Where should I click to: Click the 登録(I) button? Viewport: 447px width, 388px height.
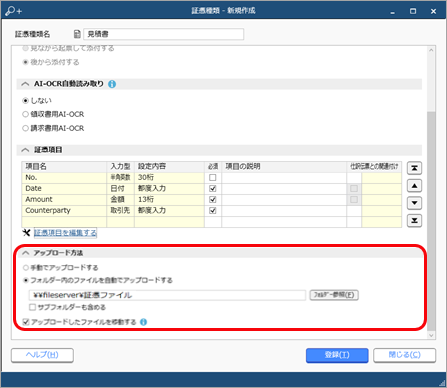coord(337,355)
